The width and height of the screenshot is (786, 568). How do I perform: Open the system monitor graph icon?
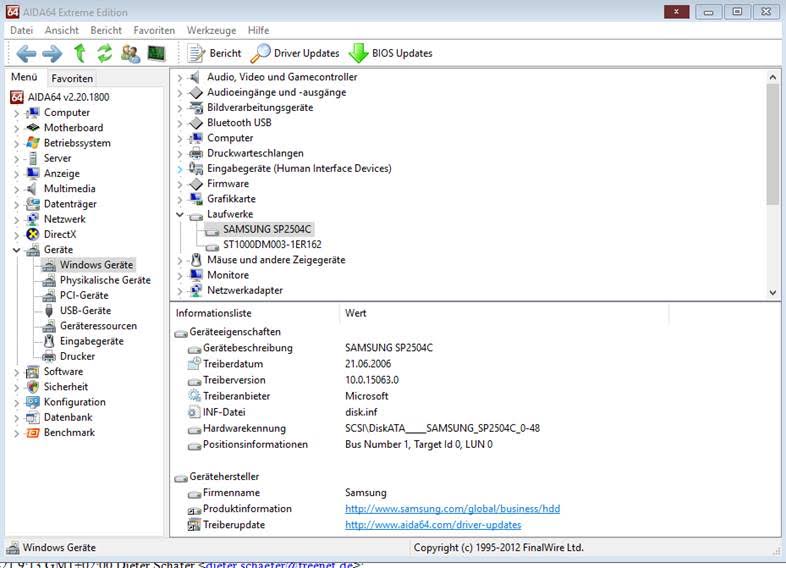click(x=156, y=53)
